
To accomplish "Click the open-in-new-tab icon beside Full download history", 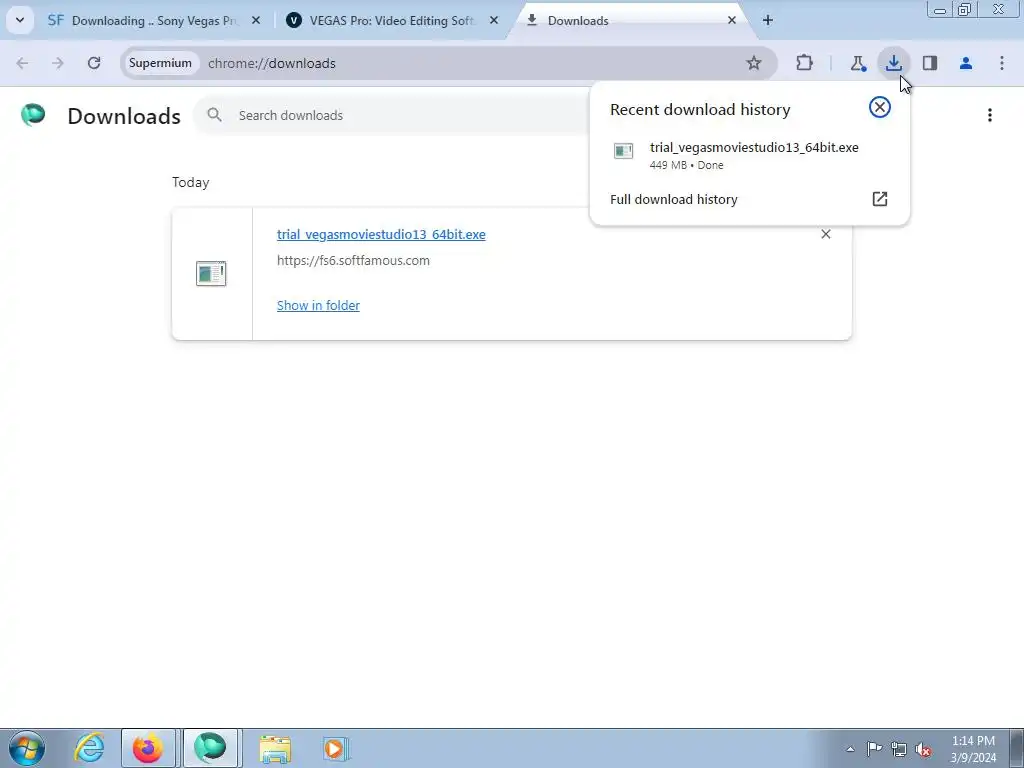I will [880, 199].
